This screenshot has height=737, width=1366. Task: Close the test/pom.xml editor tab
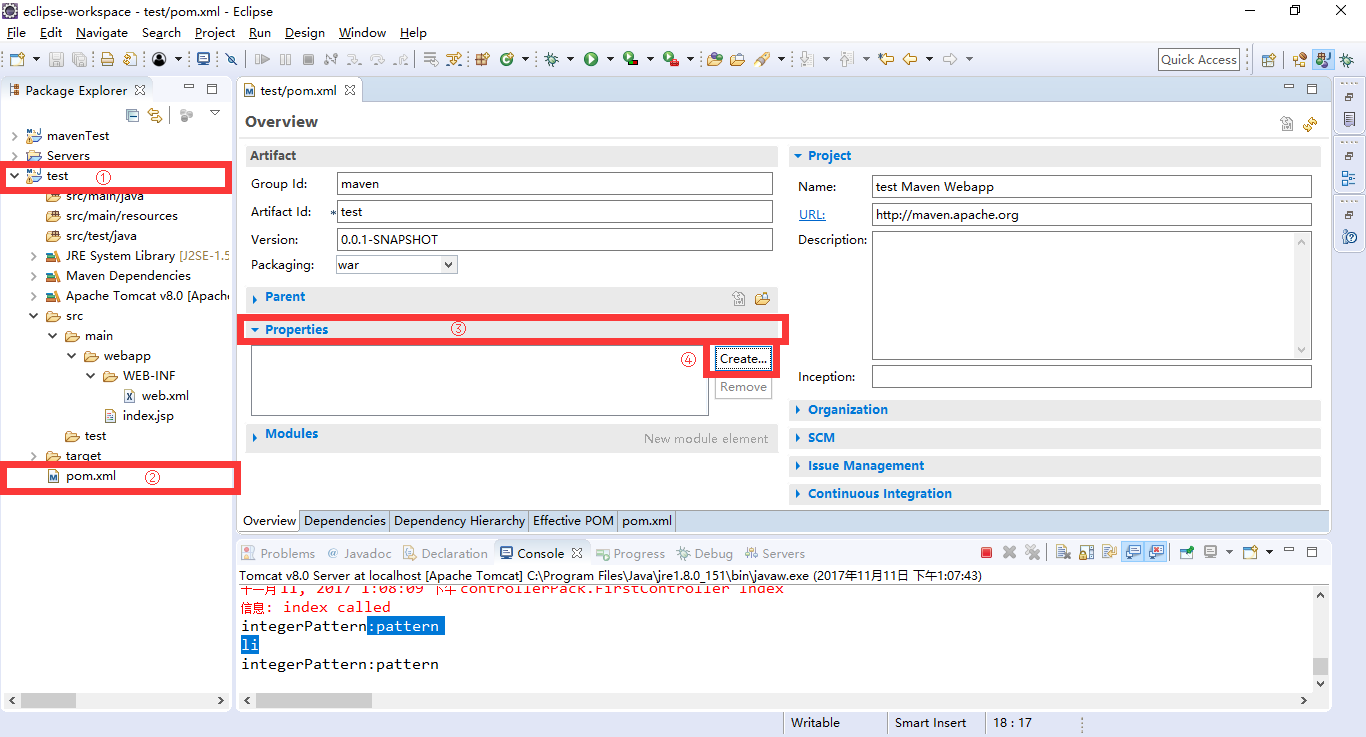(350, 90)
